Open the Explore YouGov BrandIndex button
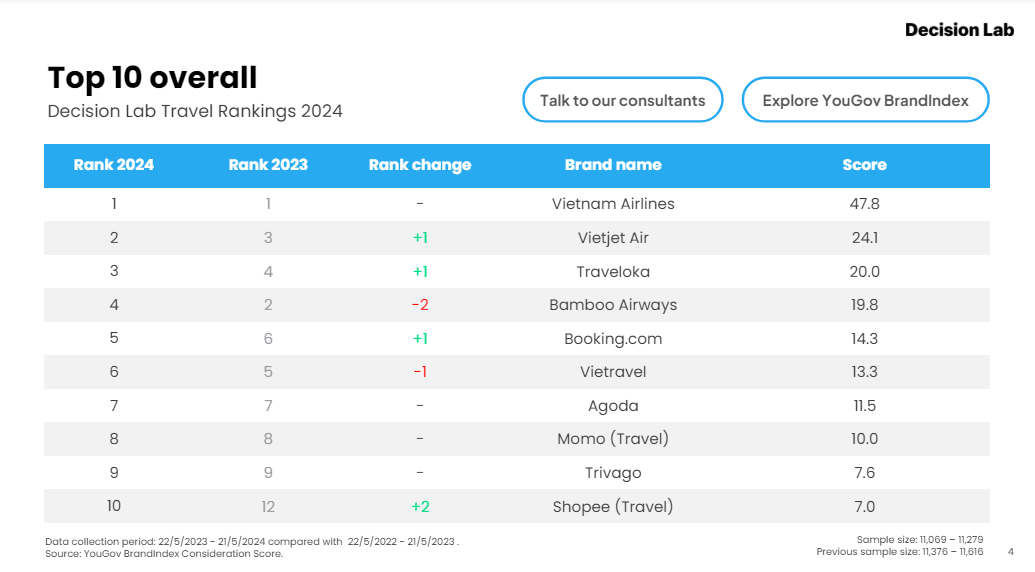Image resolution: width=1035 pixels, height=572 pixels. (x=866, y=100)
